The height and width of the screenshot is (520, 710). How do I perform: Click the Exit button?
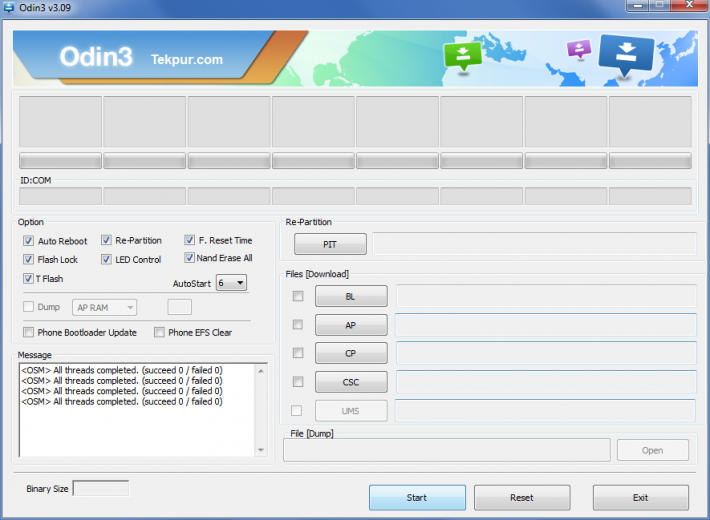point(641,497)
